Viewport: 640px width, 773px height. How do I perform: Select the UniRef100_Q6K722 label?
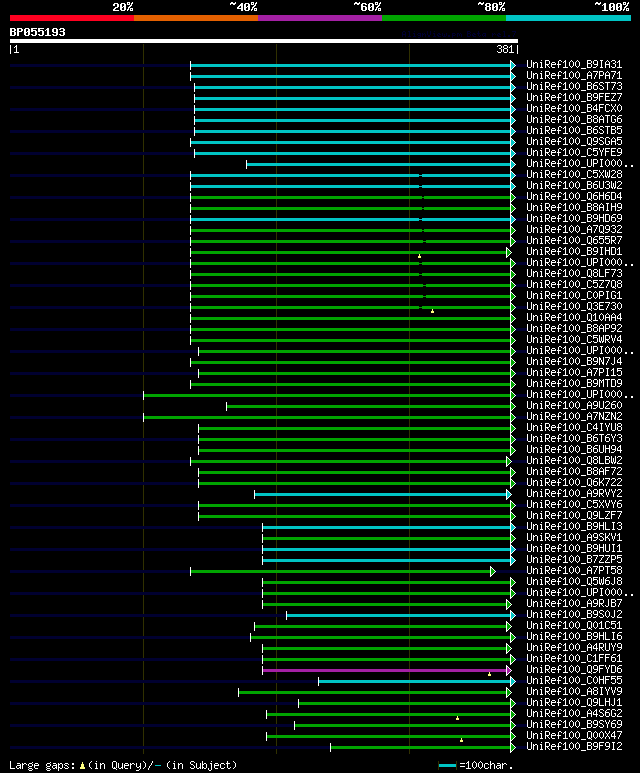click(x=574, y=483)
